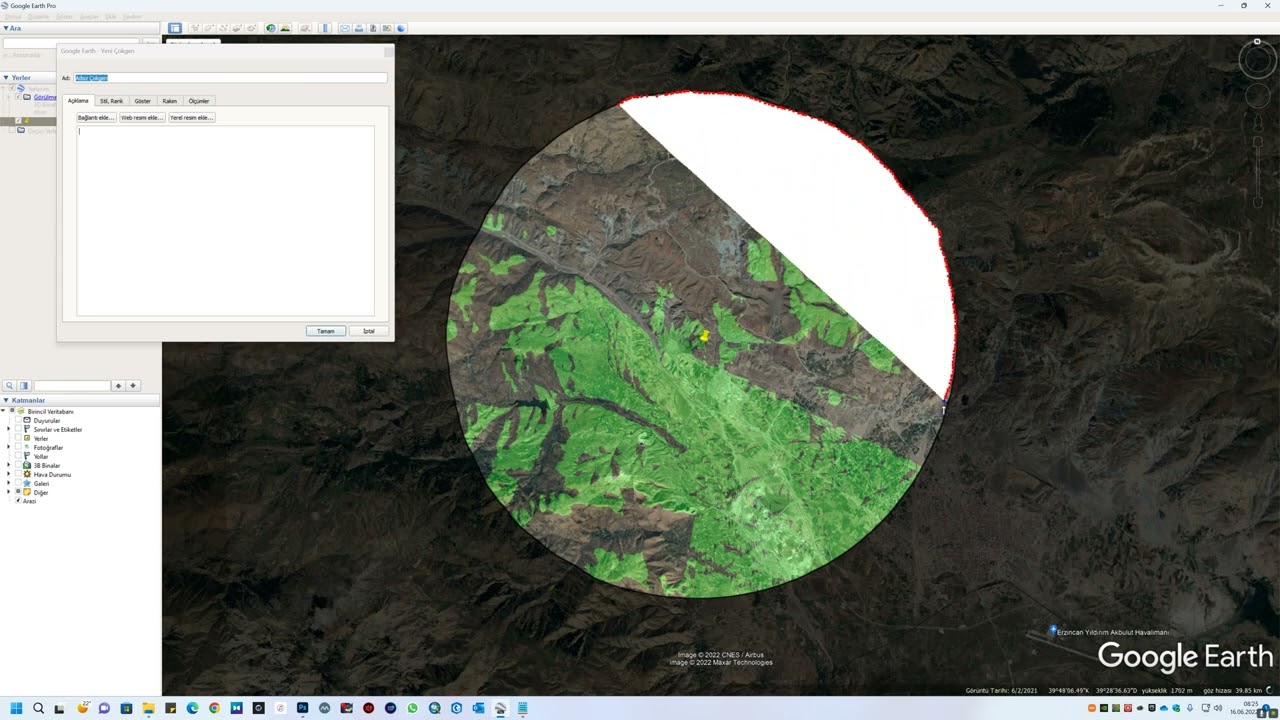
Task: Click the Web resmi ekle button
Action: pos(141,118)
